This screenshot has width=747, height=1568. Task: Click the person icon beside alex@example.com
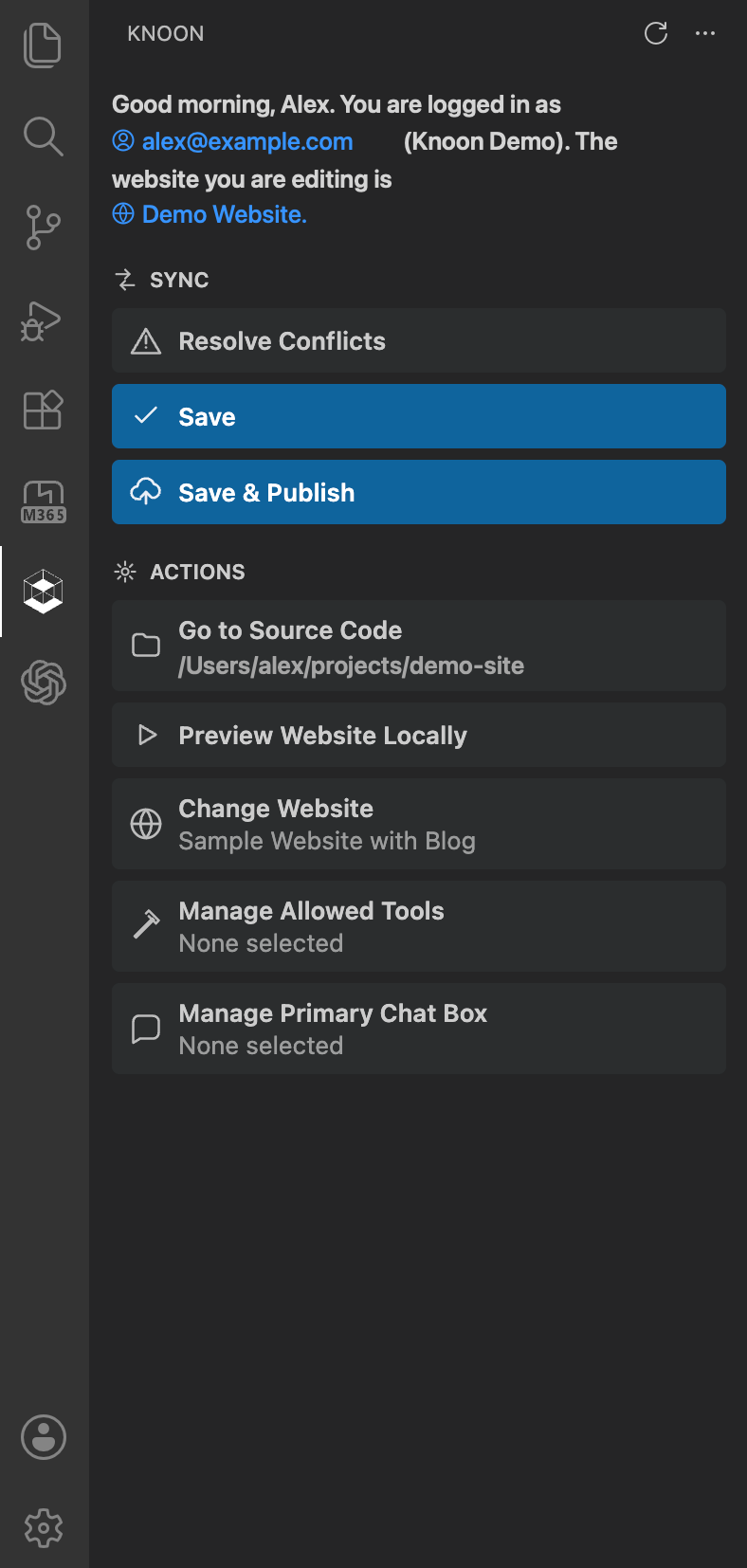point(123,141)
